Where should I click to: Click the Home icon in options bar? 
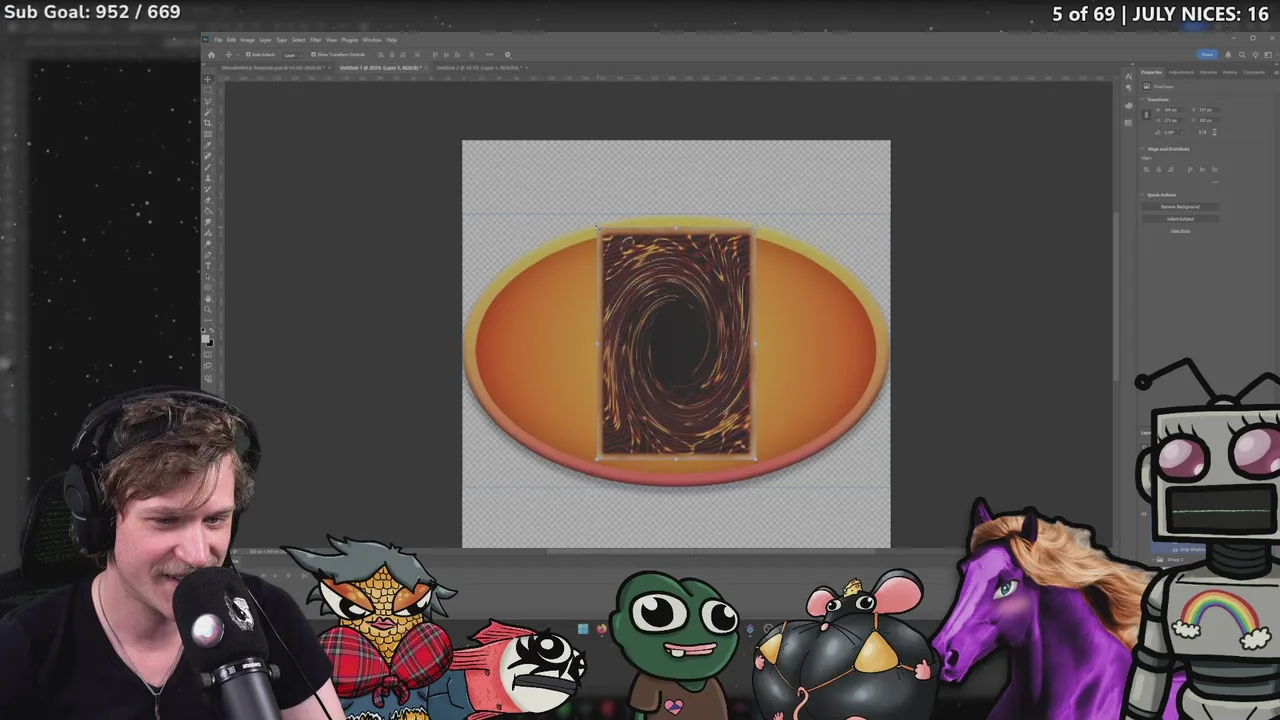click(x=211, y=54)
